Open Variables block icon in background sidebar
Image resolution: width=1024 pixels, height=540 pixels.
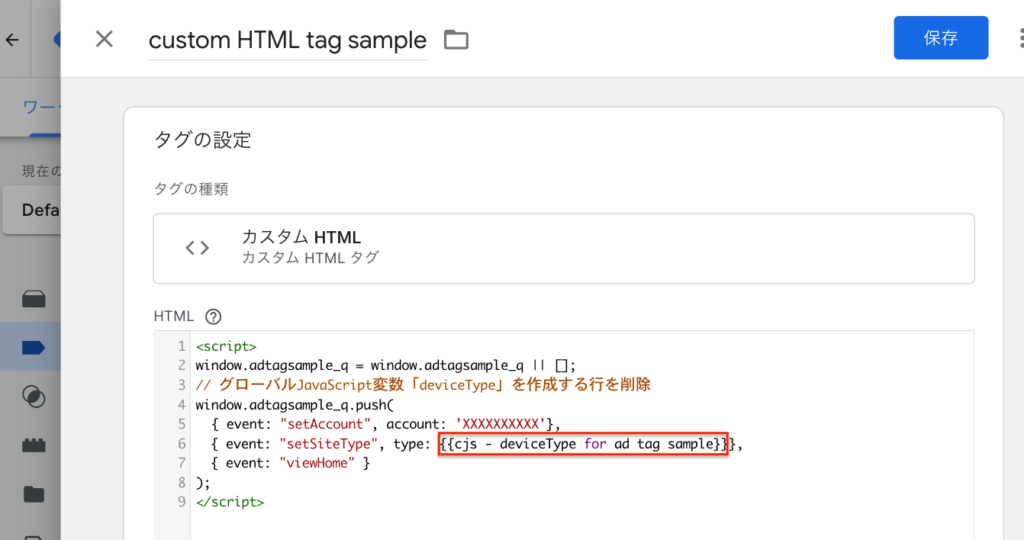coord(33,445)
